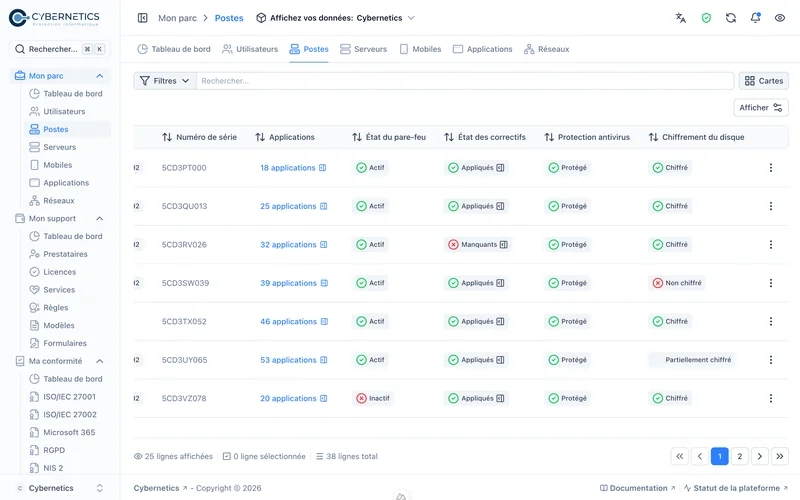The image size is (800, 500).
Task: Refresh data with the sync icon
Action: coord(731,18)
